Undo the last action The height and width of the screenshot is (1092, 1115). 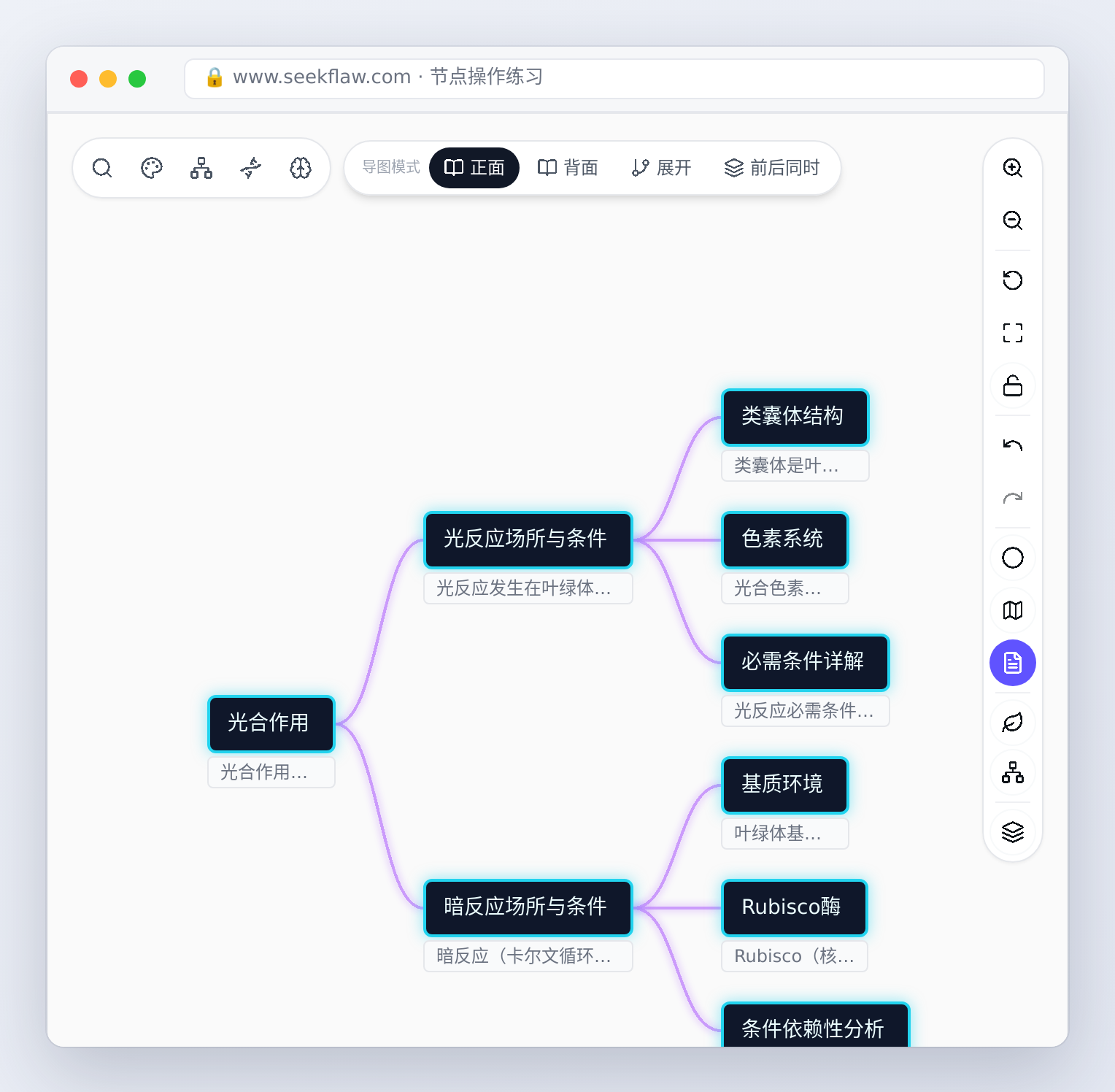(1013, 445)
